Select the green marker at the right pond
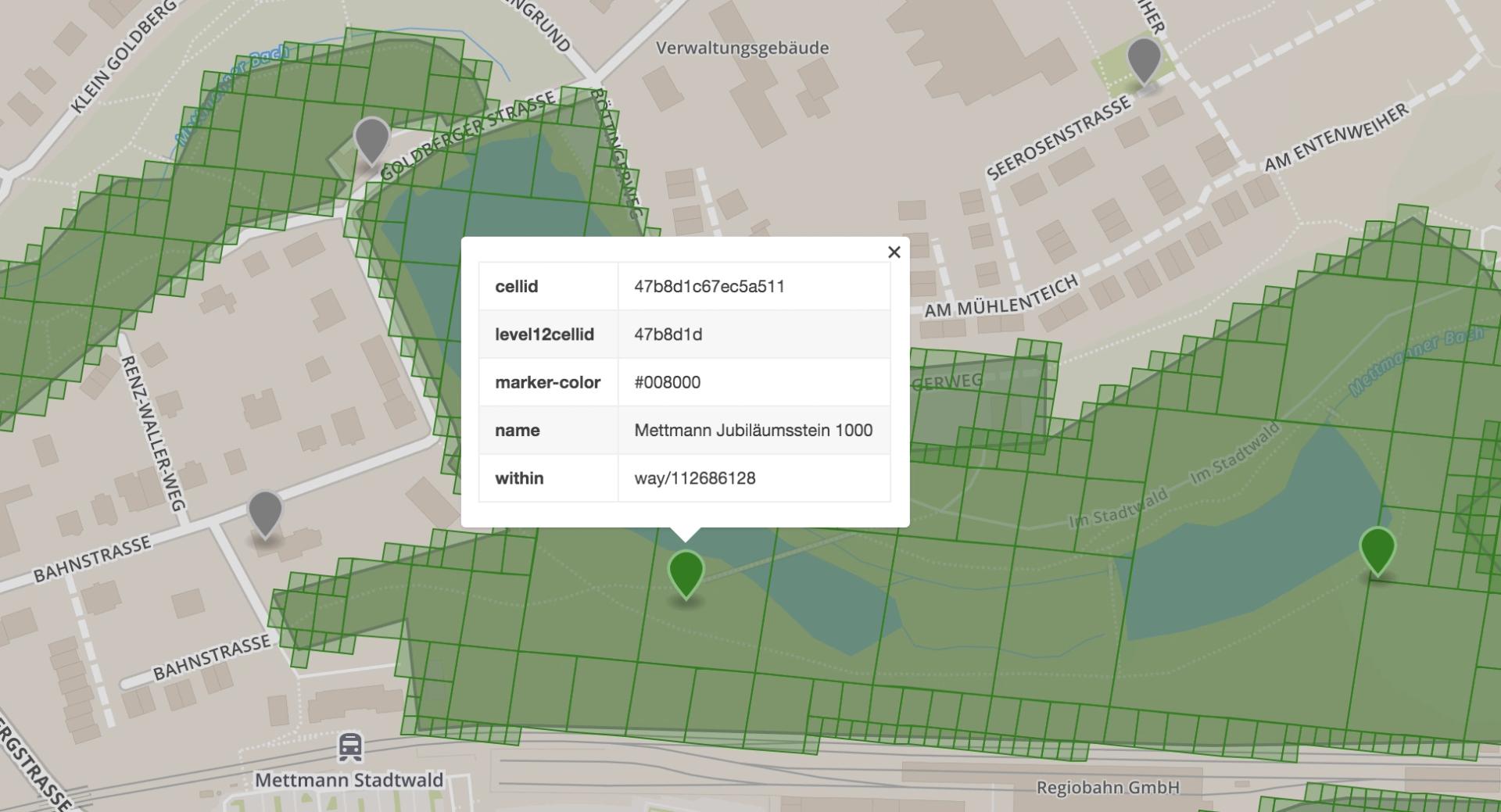Image resolution: width=1501 pixels, height=812 pixels. point(1377,549)
